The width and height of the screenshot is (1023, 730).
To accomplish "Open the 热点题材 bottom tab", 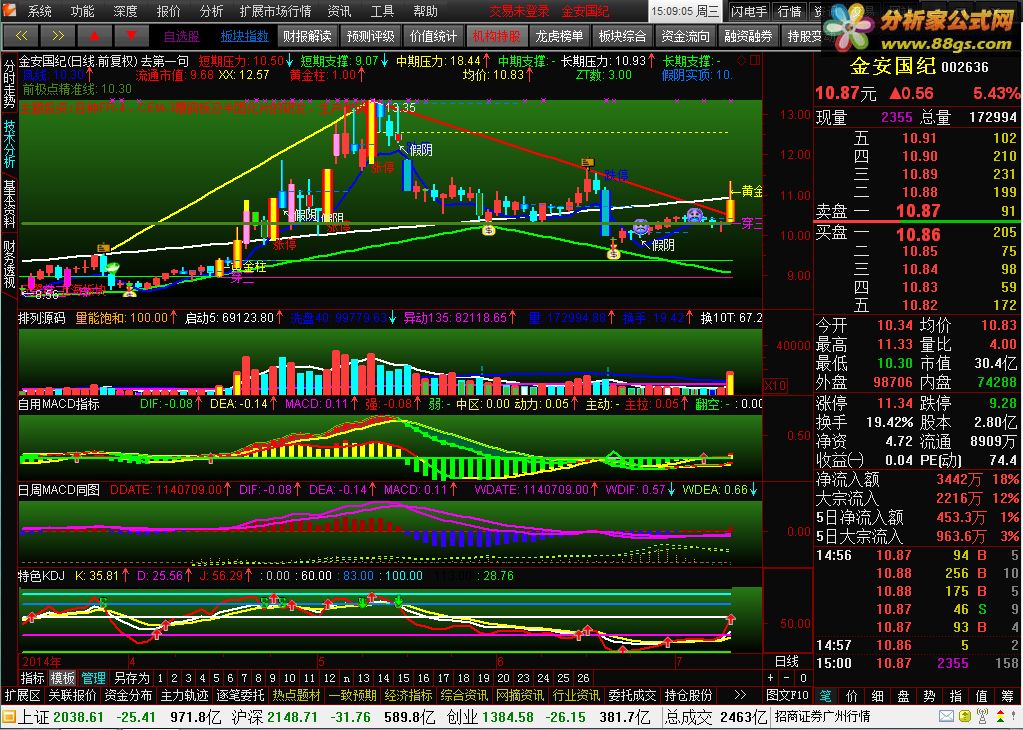I will tap(296, 695).
